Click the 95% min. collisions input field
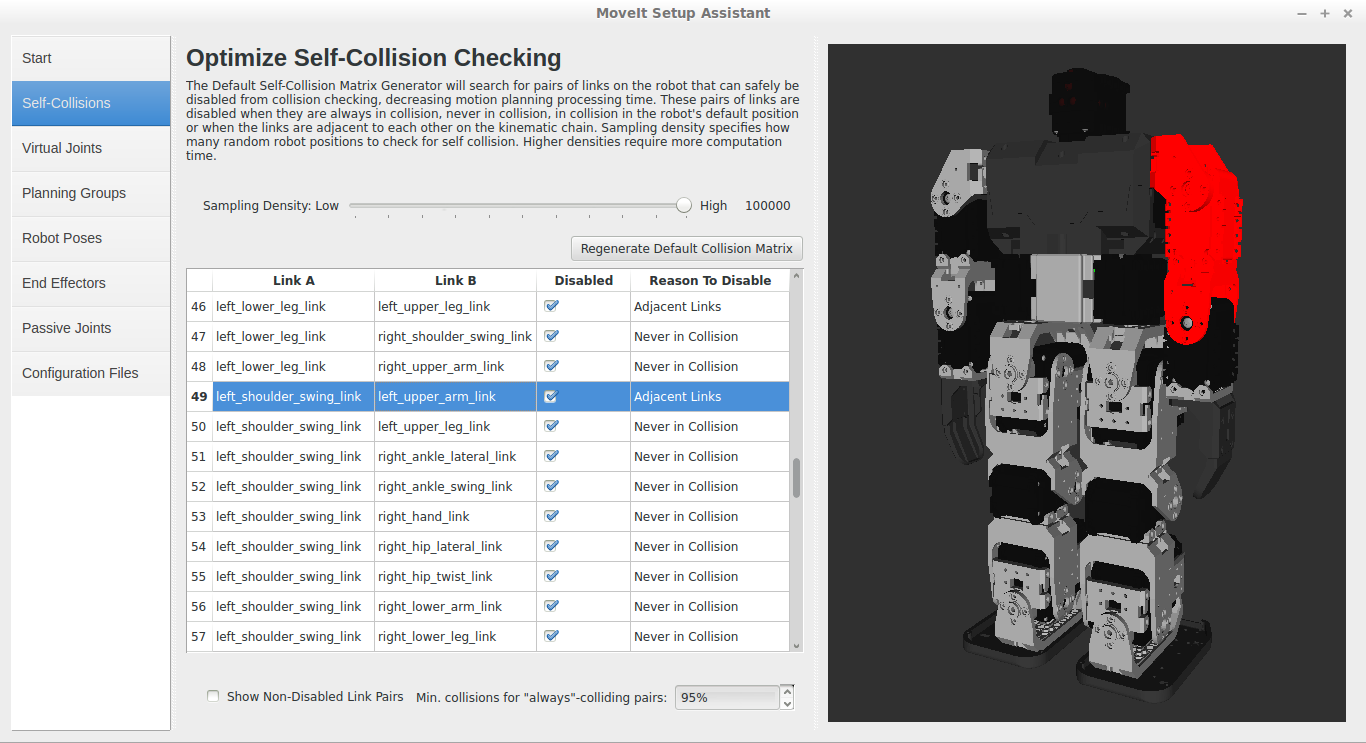Image resolution: width=1366 pixels, height=743 pixels. tap(727, 697)
